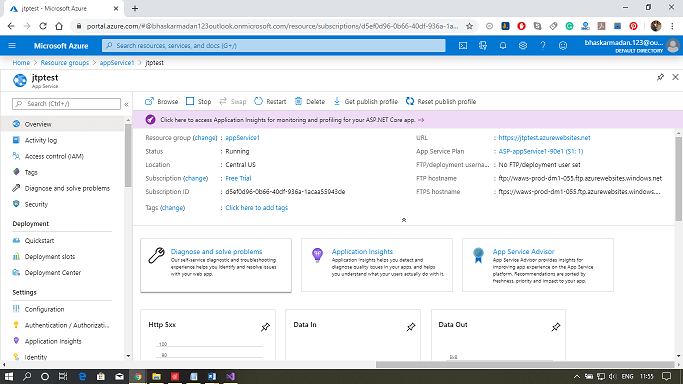683x384 pixels.
Task: Click here to add tags link
Action: pos(257,208)
